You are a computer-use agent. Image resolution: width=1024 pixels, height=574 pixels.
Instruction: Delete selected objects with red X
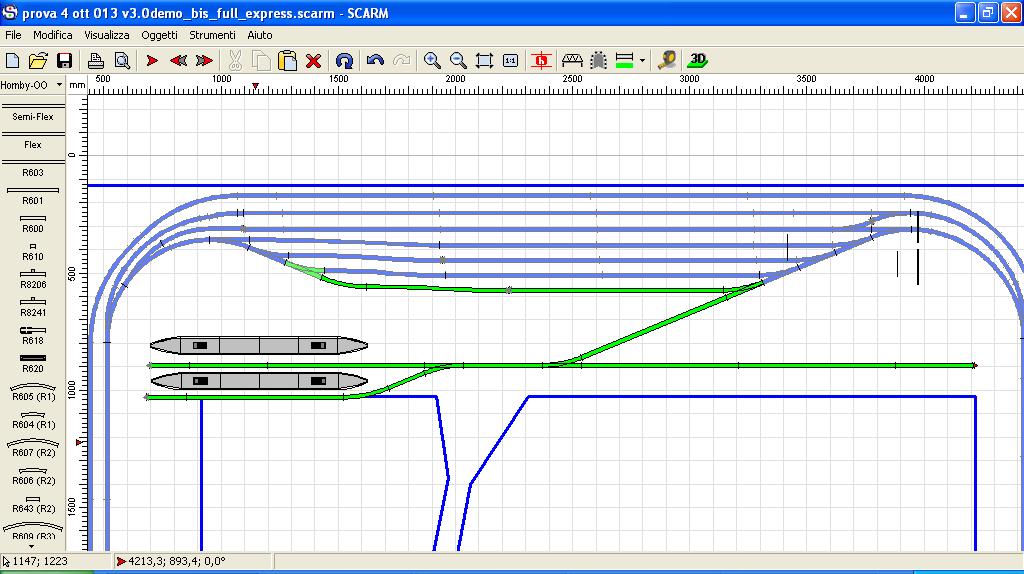313,61
